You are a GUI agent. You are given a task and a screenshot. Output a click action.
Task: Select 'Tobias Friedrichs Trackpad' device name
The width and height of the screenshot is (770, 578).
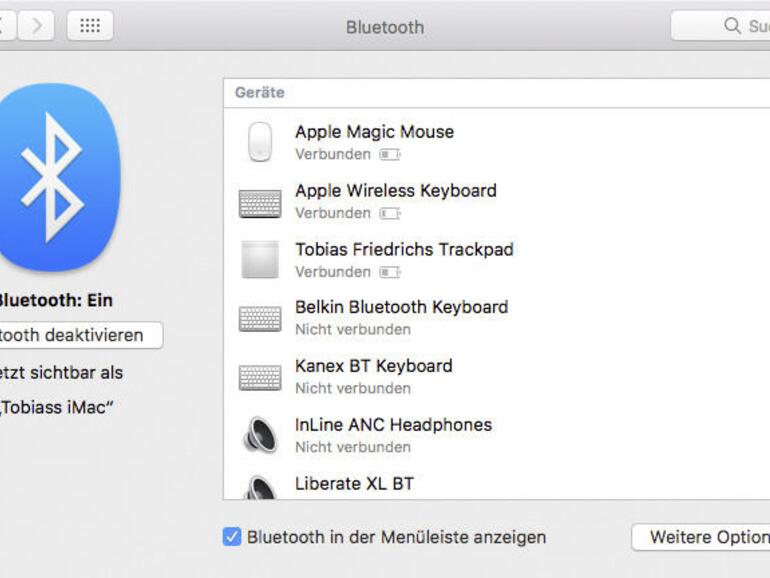coord(404,249)
